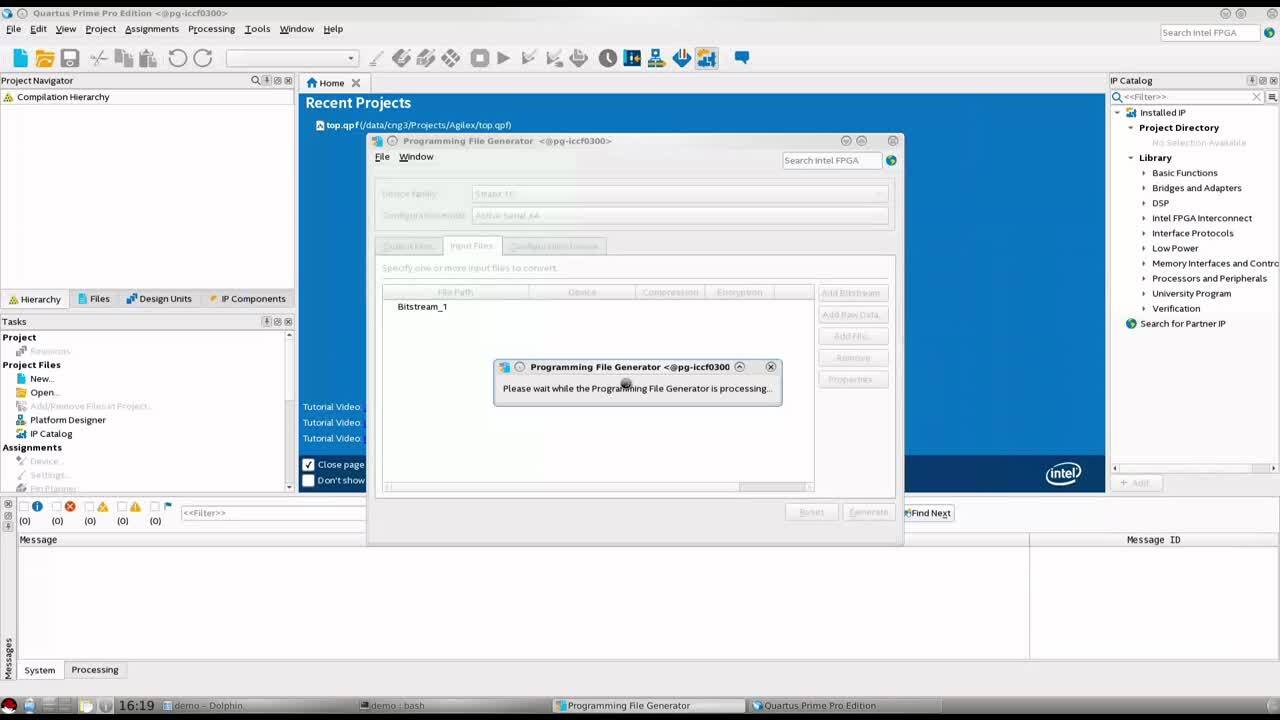
Task: Click the clock-shaped timing analyzer icon
Action: pos(607,58)
